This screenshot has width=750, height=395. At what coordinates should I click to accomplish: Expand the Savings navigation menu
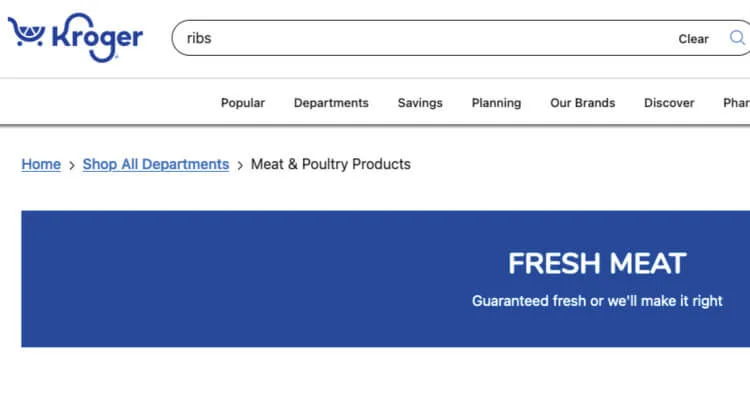point(420,103)
